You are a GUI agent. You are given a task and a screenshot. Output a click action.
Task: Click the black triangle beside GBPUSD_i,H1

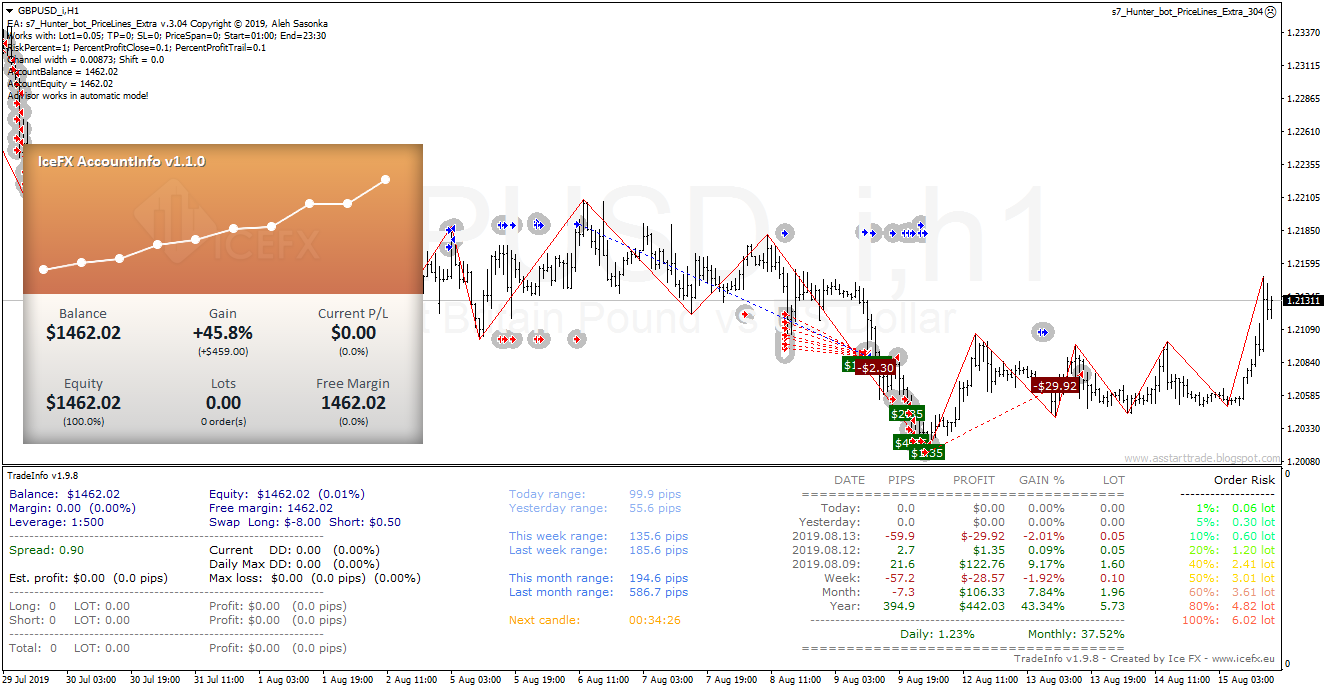coord(9,10)
